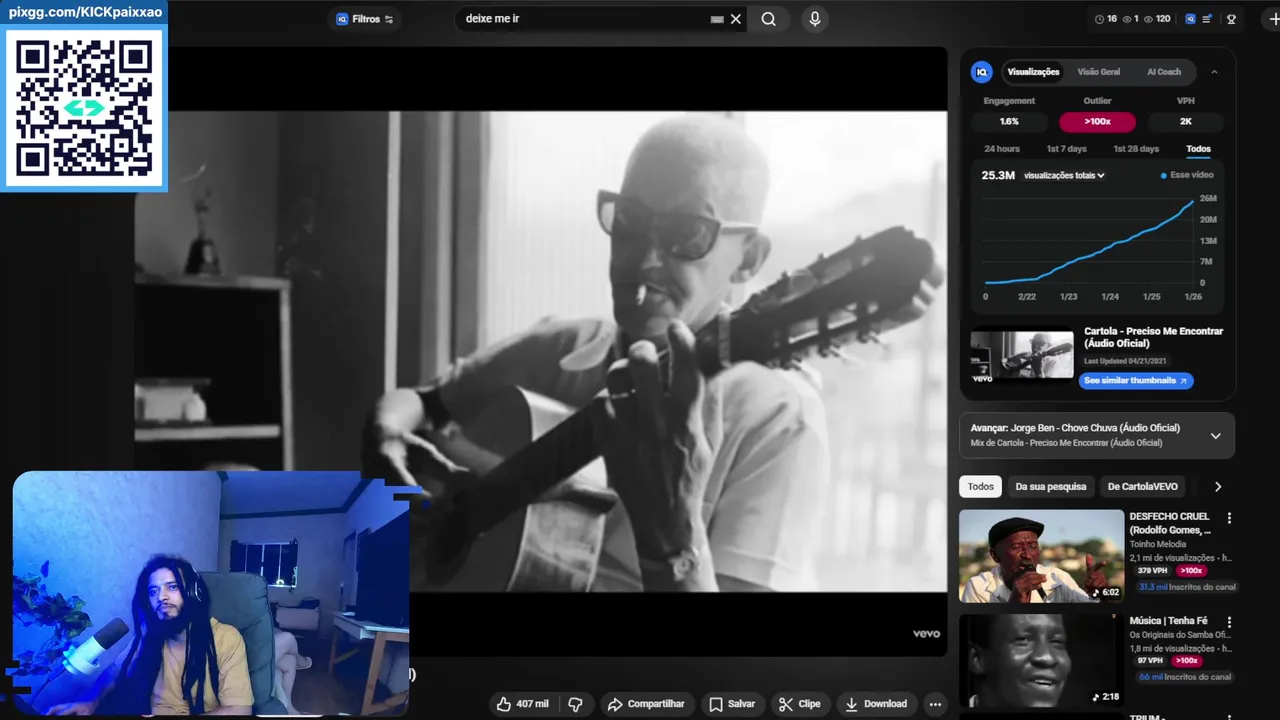The width and height of the screenshot is (1280, 720).
Task: Click the right arrow to show more chips
Action: pyautogui.click(x=1218, y=487)
